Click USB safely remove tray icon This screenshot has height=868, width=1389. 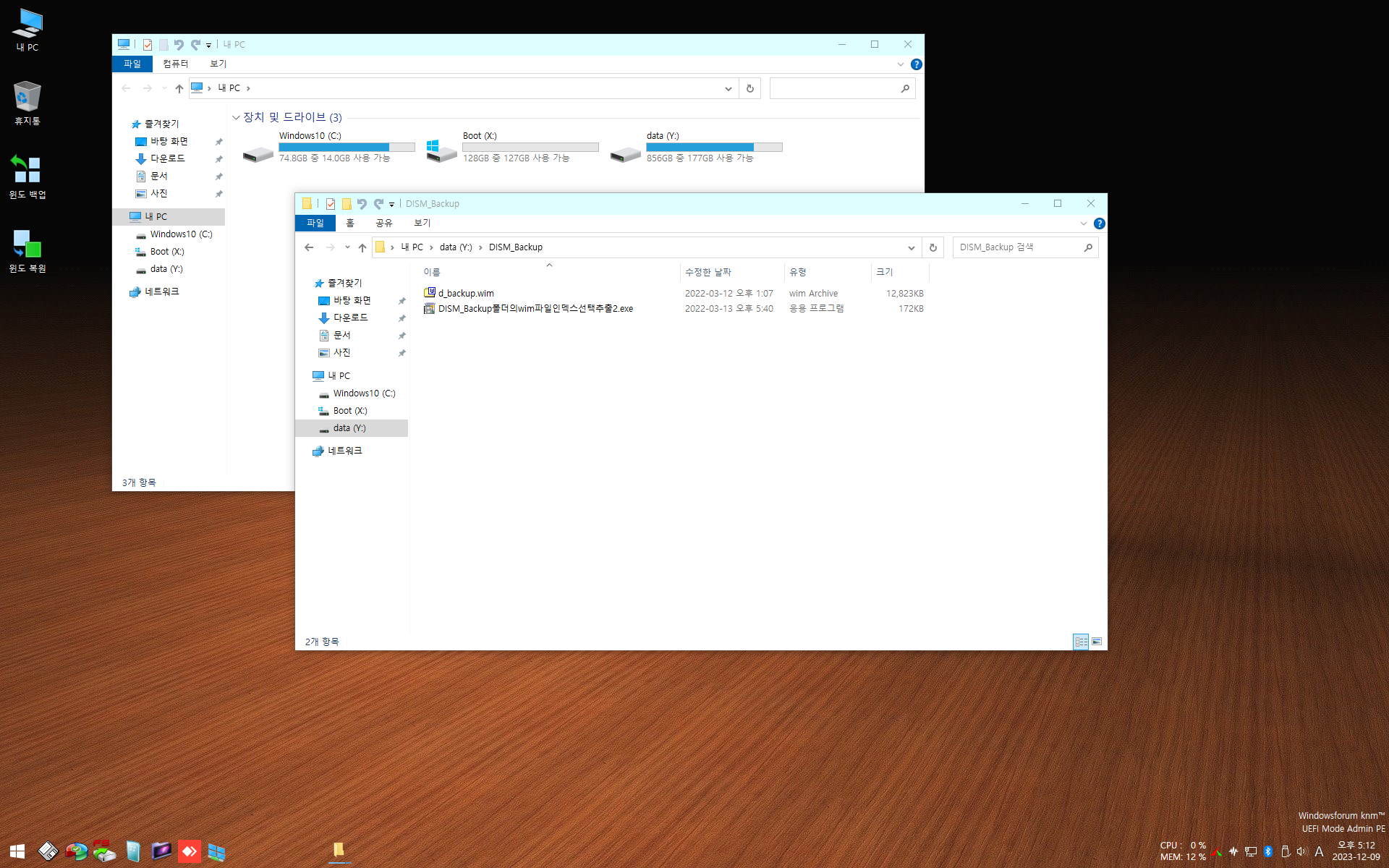click(1286, 851)
